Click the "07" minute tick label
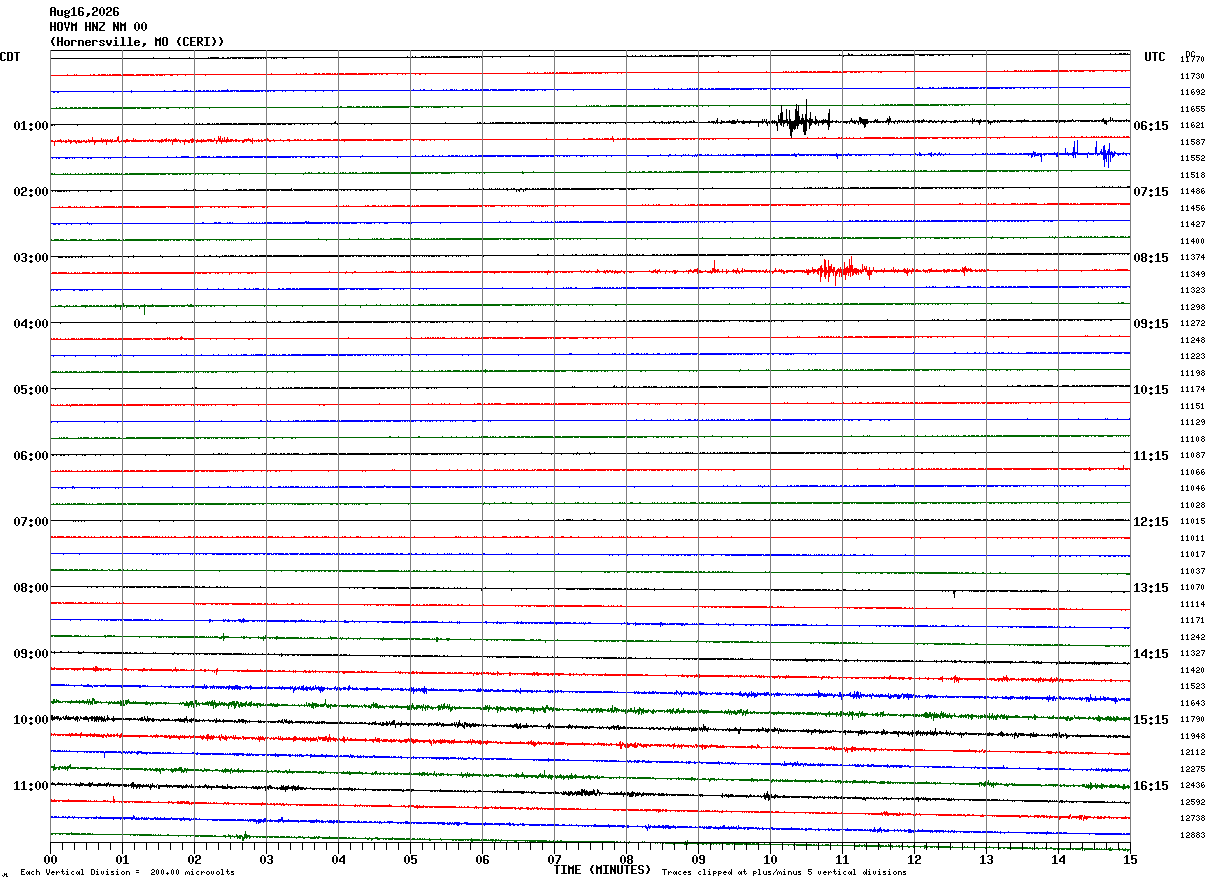This screenshot has height=886, width=1210. click(x=555, y=859)
